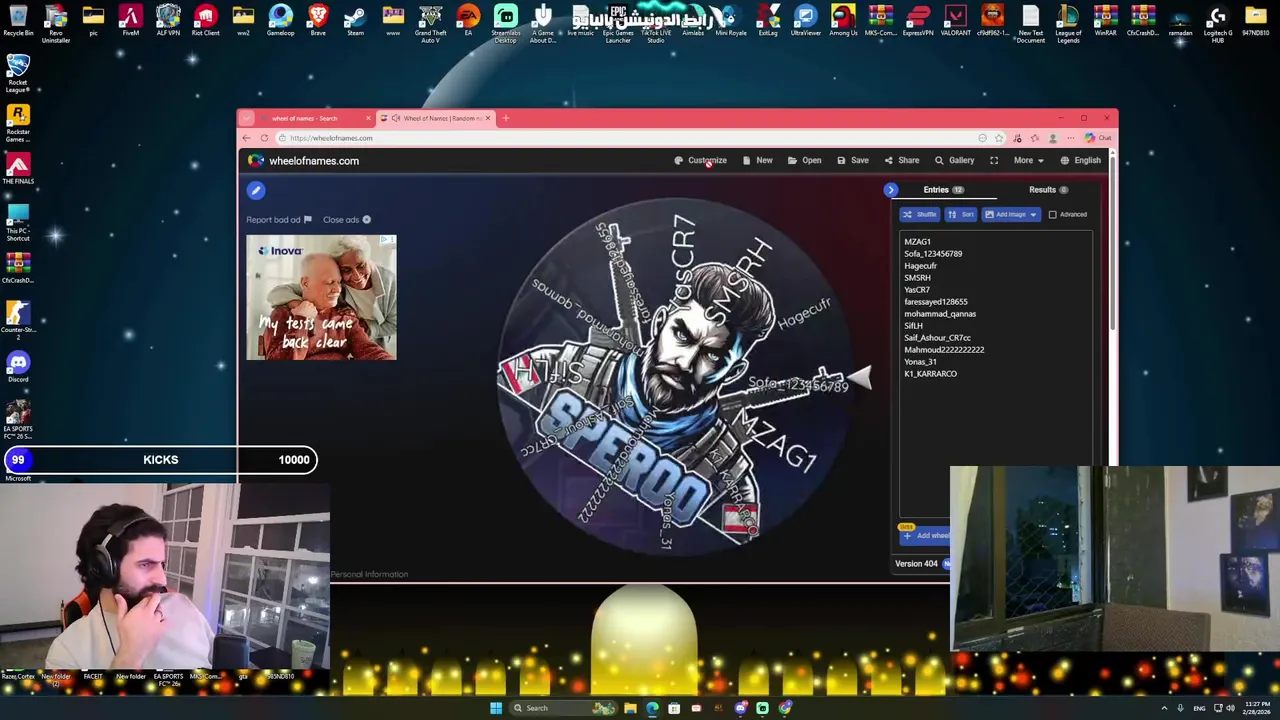The height and width of the screenshot is (720, 1280).
Task: Go back in the browser
Action: 247,138
